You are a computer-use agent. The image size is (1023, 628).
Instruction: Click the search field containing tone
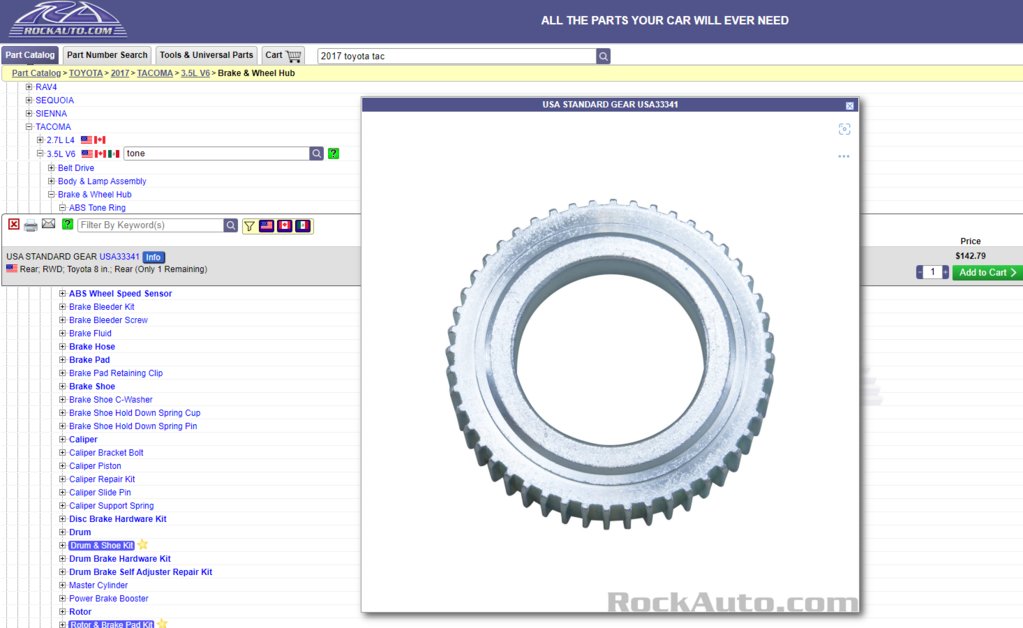(x=216, y=154)
